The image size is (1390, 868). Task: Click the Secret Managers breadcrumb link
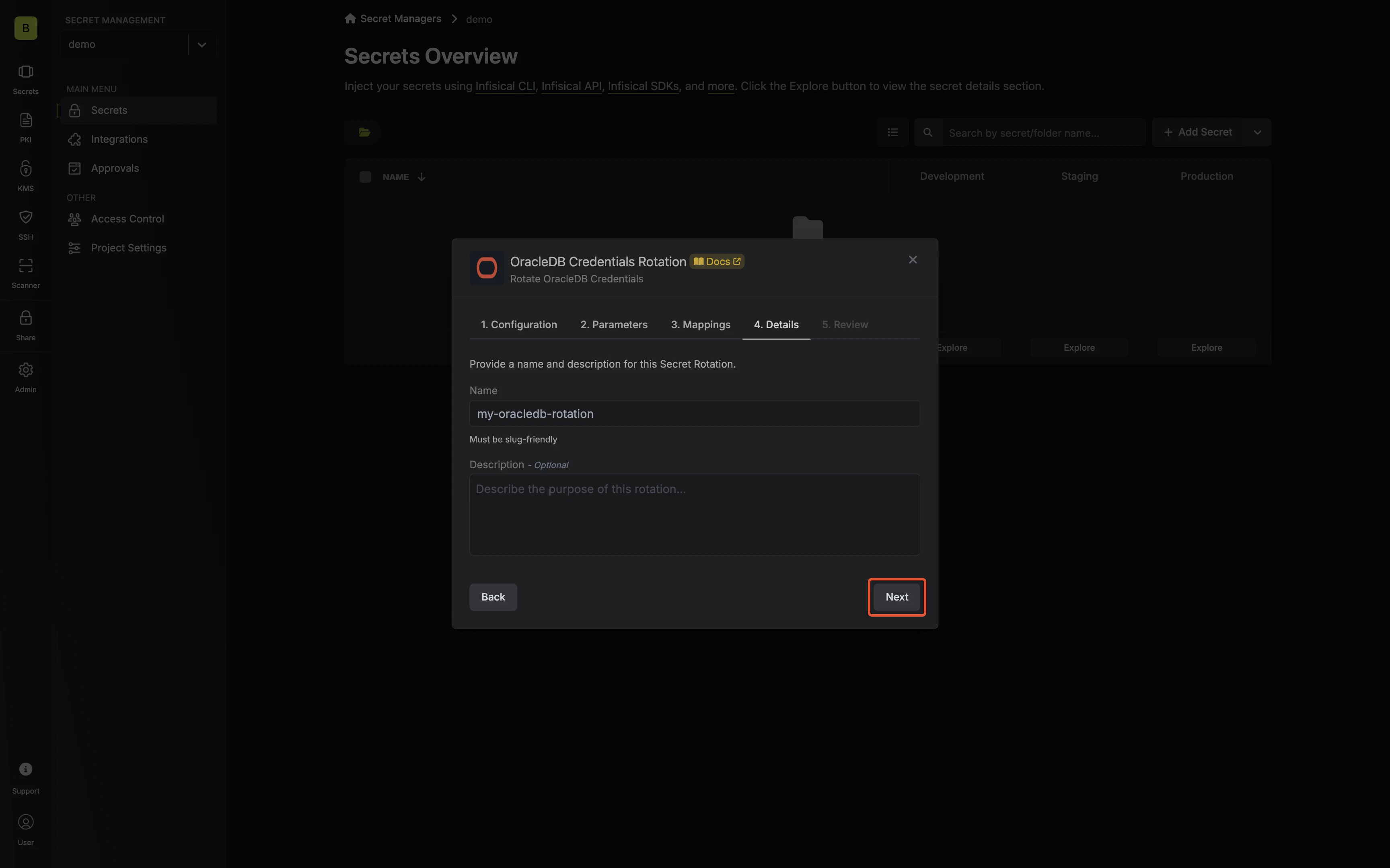(x=401, y=19)
